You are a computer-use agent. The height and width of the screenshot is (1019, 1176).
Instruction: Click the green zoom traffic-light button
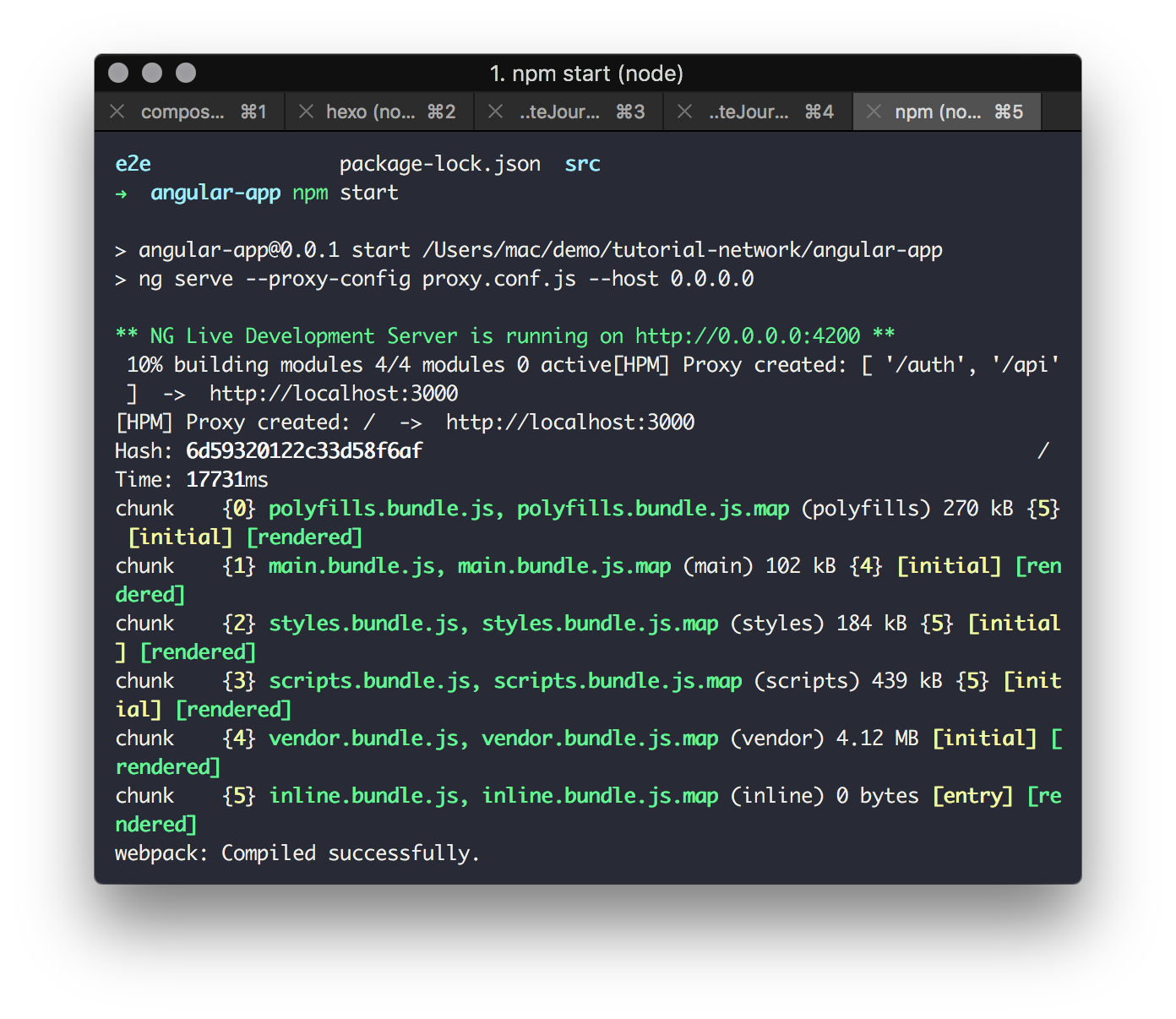[x=184, y=73]
